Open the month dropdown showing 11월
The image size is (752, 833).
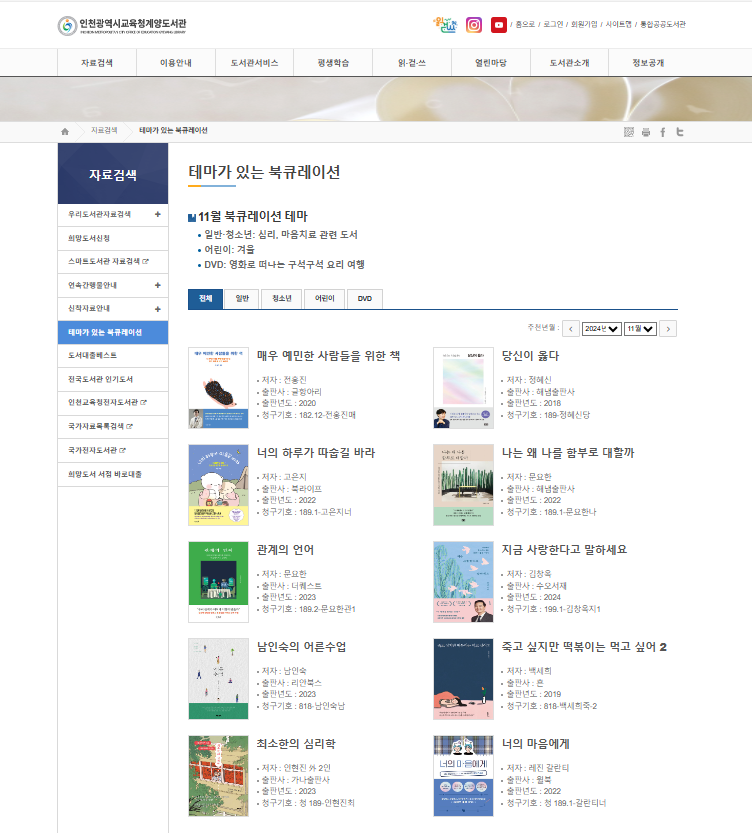(640, 328)
